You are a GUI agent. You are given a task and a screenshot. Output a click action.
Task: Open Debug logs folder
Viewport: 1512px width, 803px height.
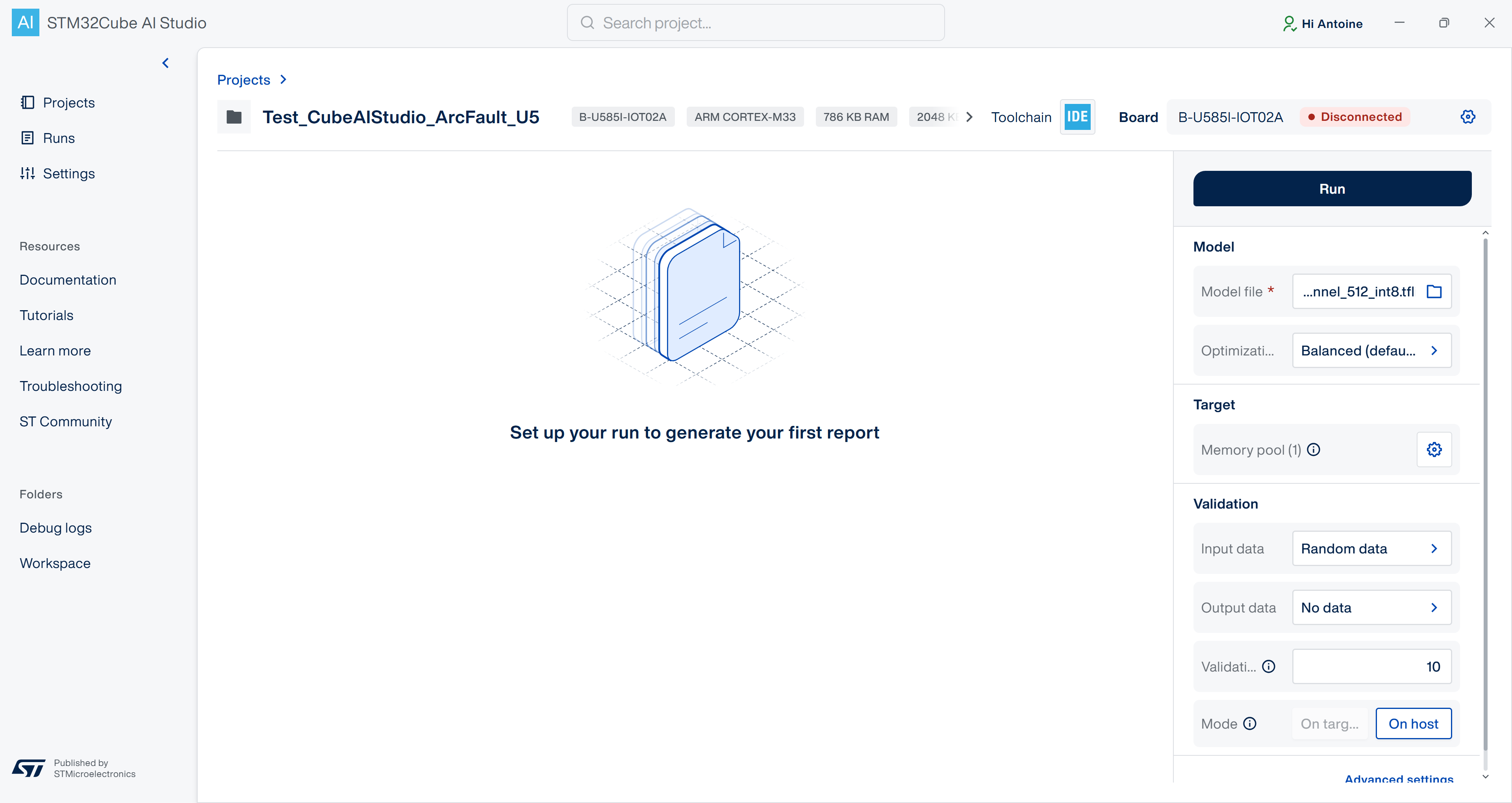point(56,528)
